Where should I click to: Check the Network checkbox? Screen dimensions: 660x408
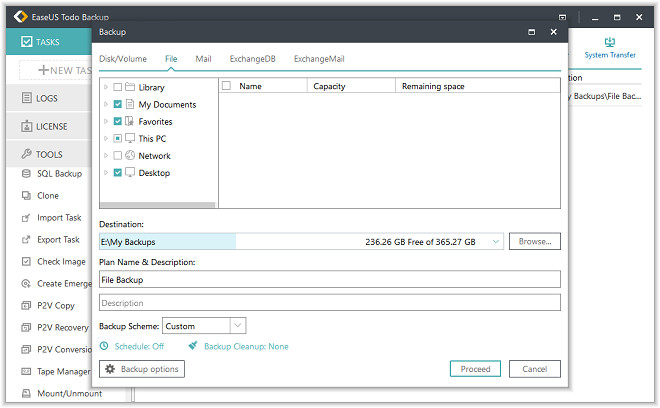click(118, 155)
